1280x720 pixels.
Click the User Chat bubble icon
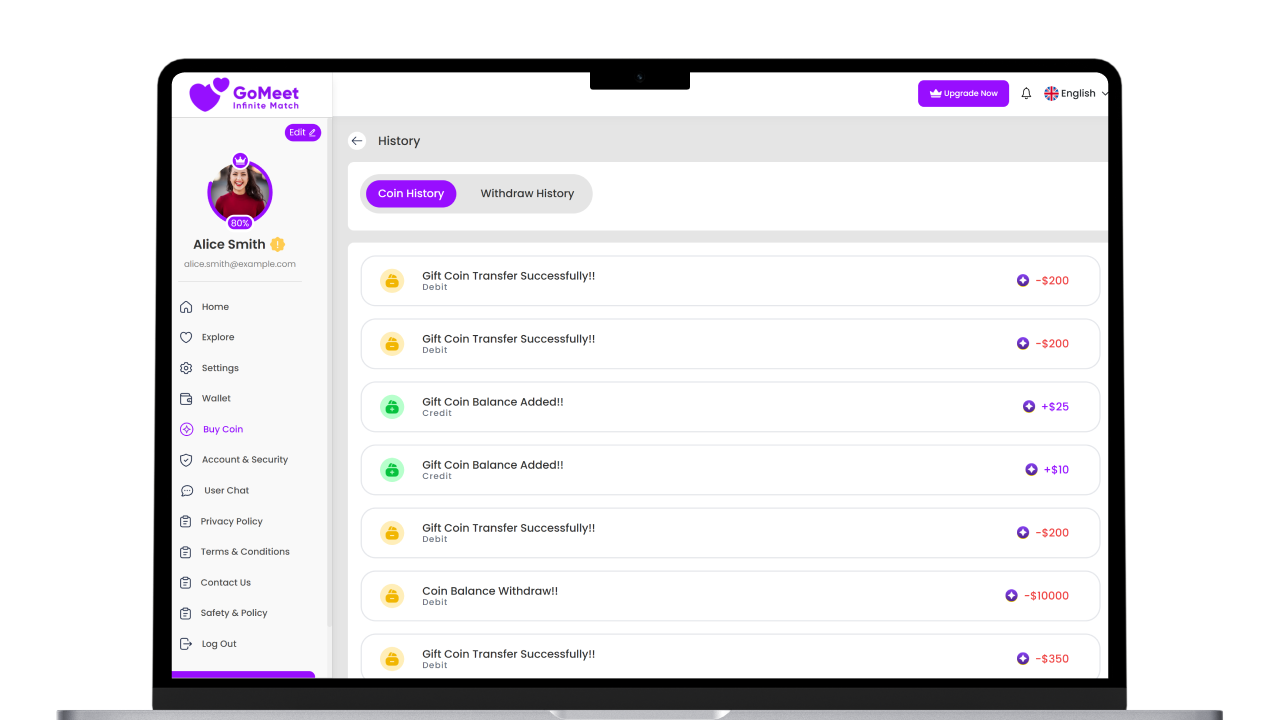pos(187,491)
